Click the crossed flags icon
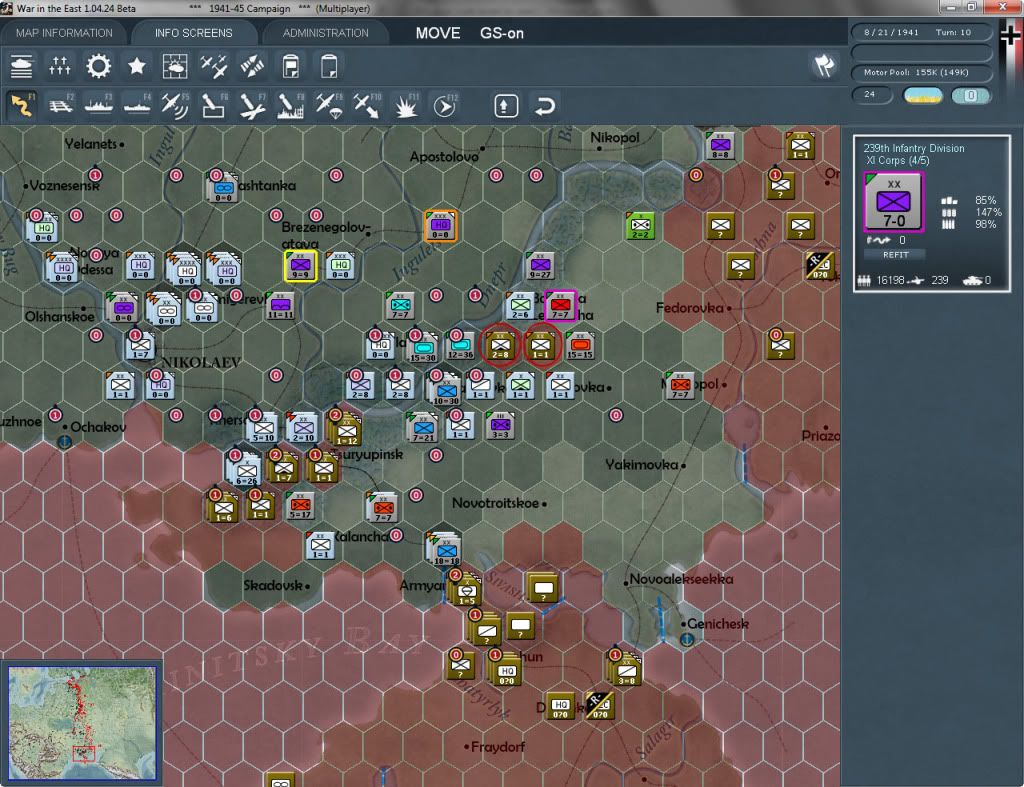The image size is (1024, 787). (824, 65)
